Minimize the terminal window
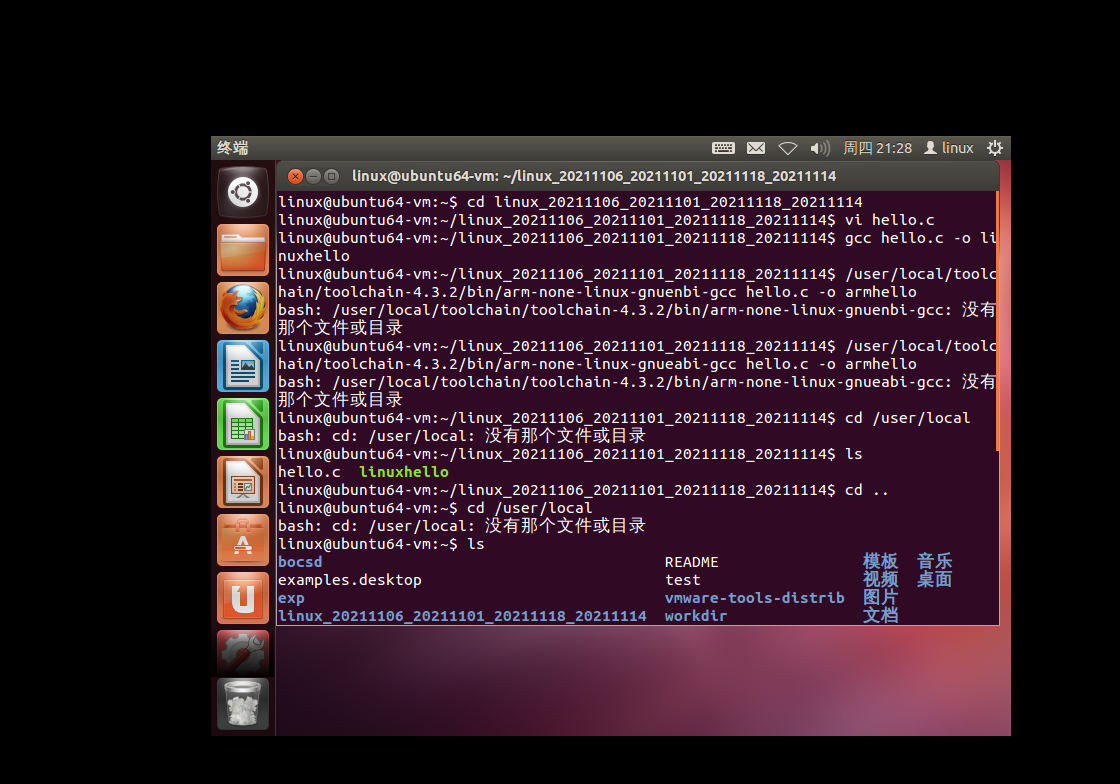Viewport: 1120px width, 784px height. tap(313, 176)
